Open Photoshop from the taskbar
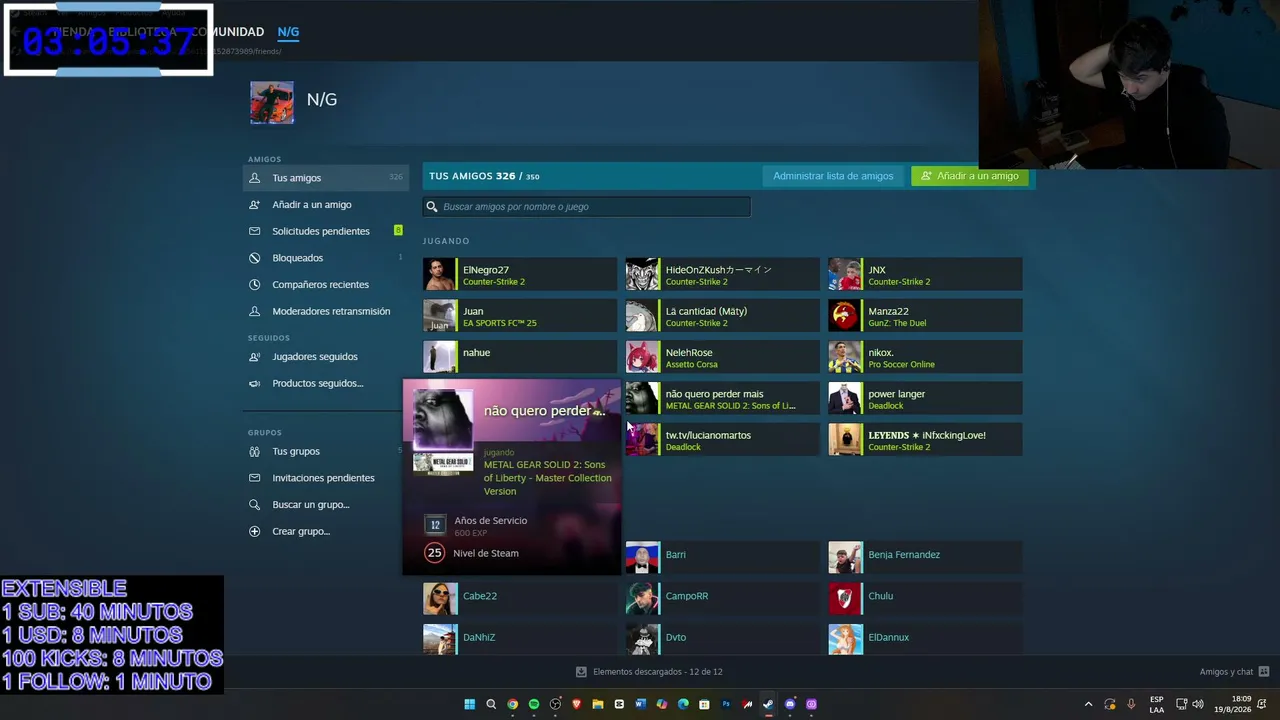1280x720 pixels. [726, 704]
